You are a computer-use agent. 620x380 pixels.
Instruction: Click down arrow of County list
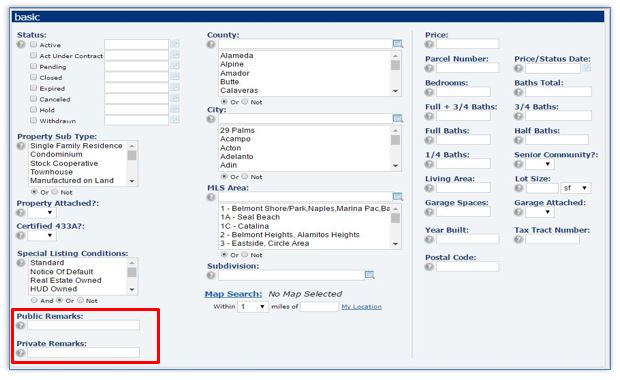[x=395, y=91]
